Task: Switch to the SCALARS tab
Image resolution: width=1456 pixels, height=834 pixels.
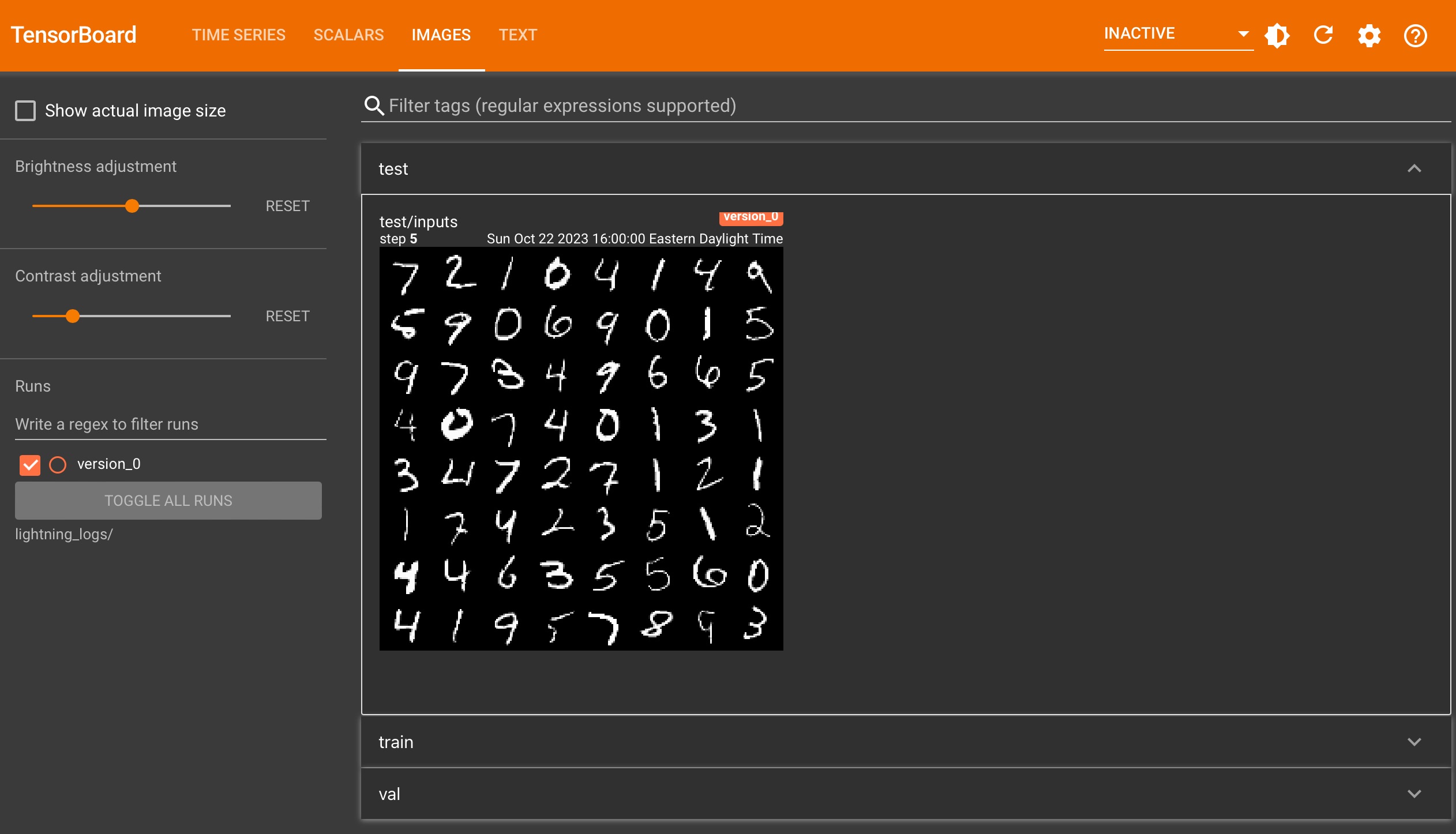Action: (348, 35)
